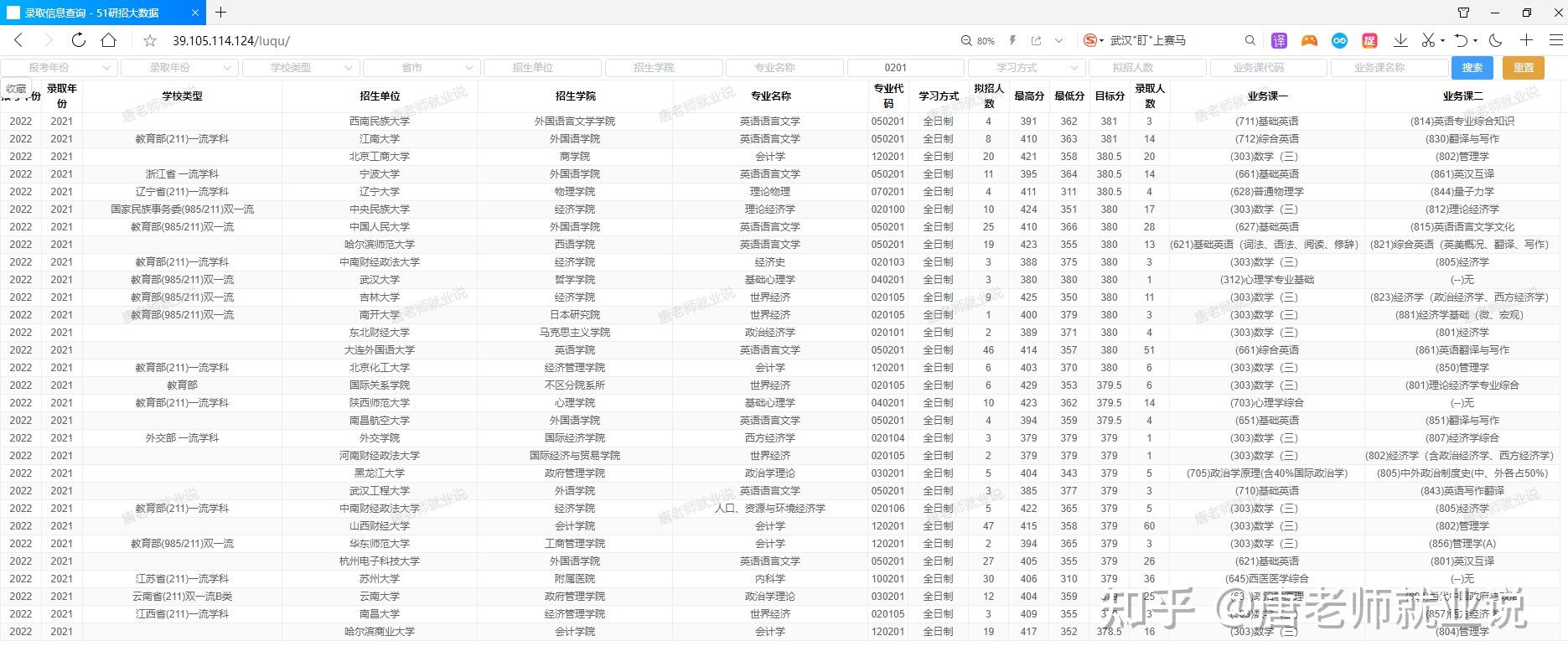Open the translate extension icon

[x=1279, y=40]
